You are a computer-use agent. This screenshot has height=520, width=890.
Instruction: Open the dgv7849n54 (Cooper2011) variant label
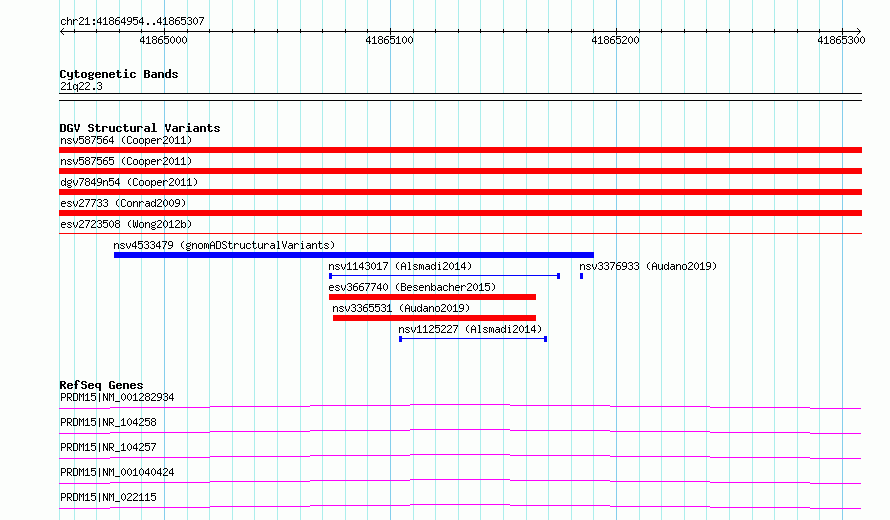click(129, 182)
